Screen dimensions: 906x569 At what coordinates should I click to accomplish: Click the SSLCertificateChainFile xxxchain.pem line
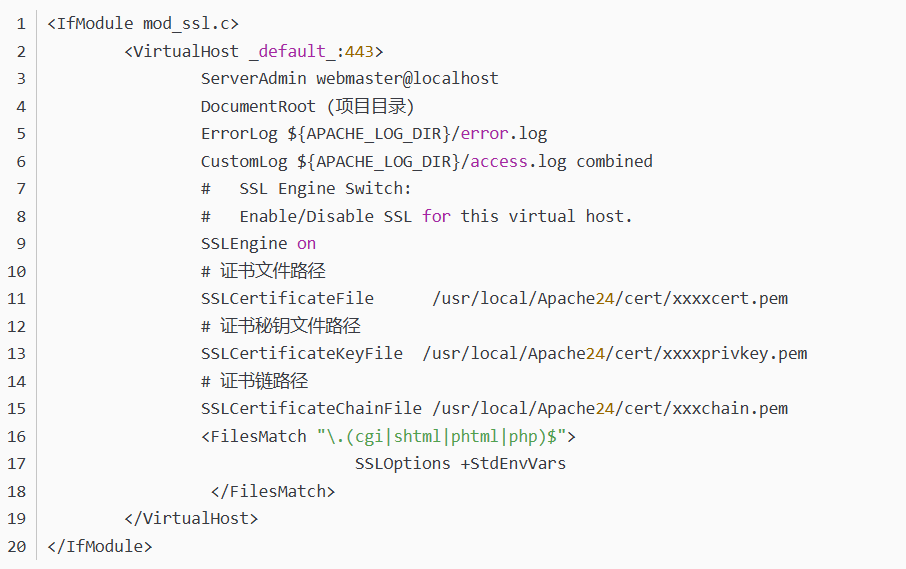coord(494,408)
